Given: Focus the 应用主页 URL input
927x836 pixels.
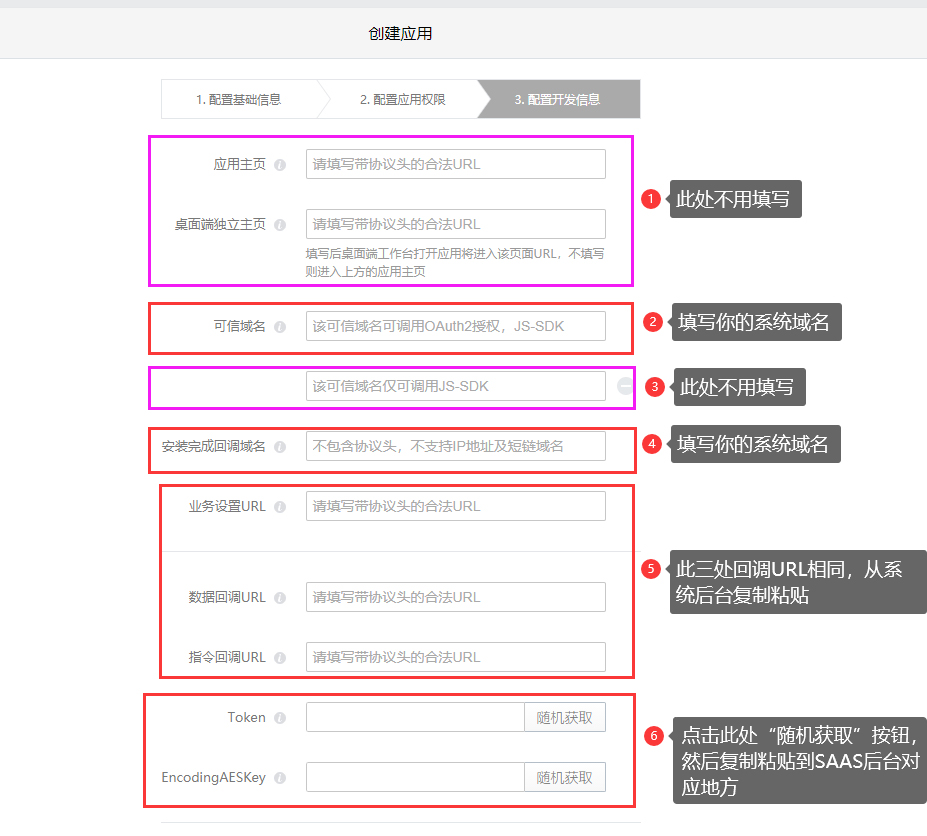Looking at the screenshot, I should pyautogui.click(x=456, y=164).
